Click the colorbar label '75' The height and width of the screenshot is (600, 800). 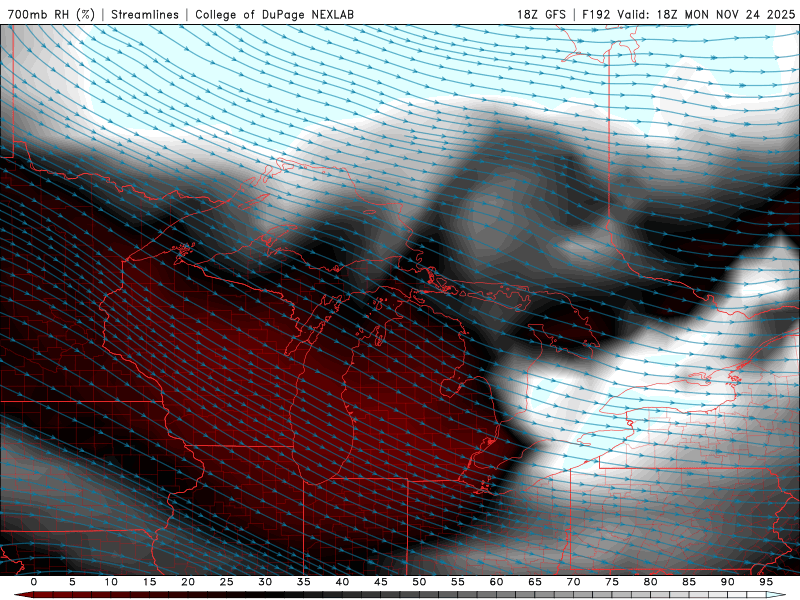click(x=612, y=582)
